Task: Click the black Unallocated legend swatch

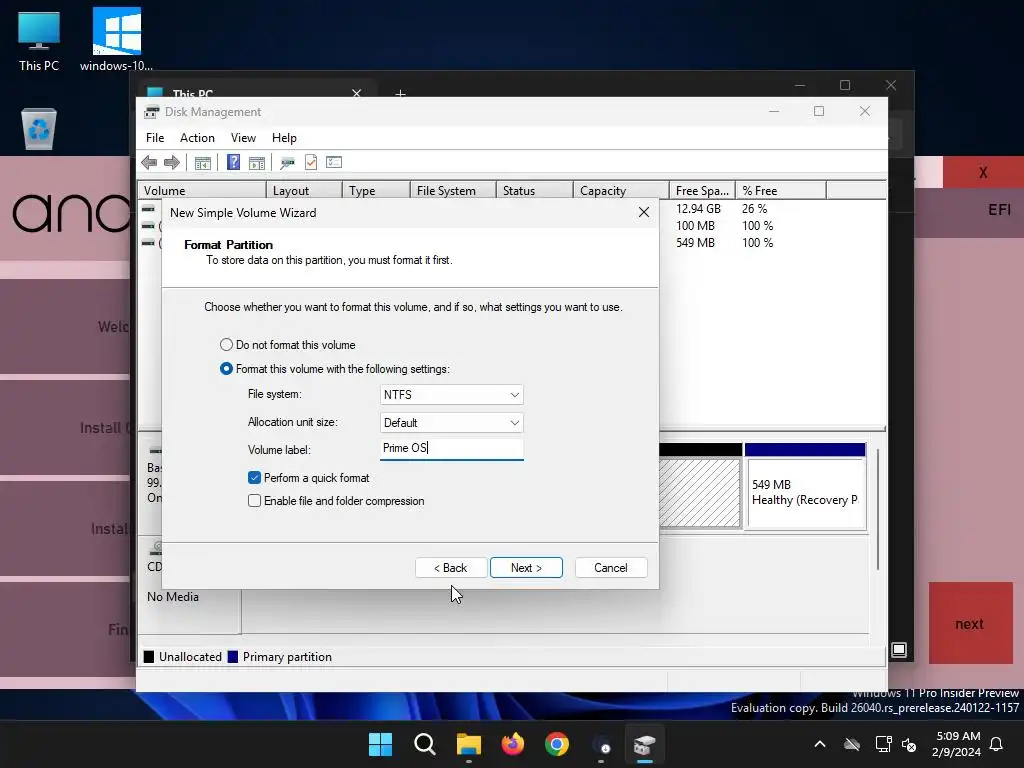Action: coord(149,657)
